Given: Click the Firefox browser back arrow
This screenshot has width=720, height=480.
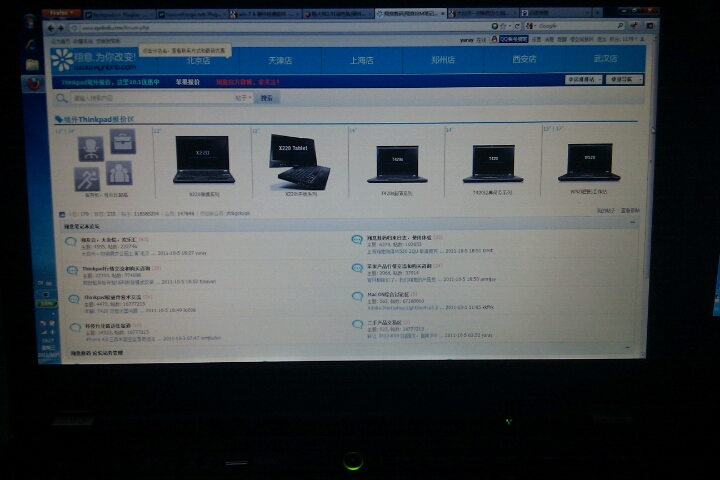Looking at the screenshot, I should [x=51, y=28].
